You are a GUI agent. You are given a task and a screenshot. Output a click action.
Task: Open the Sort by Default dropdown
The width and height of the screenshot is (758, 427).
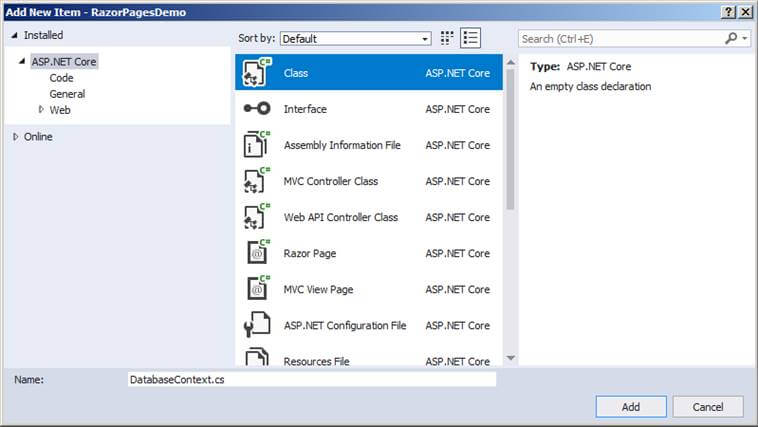click(355, 39)
